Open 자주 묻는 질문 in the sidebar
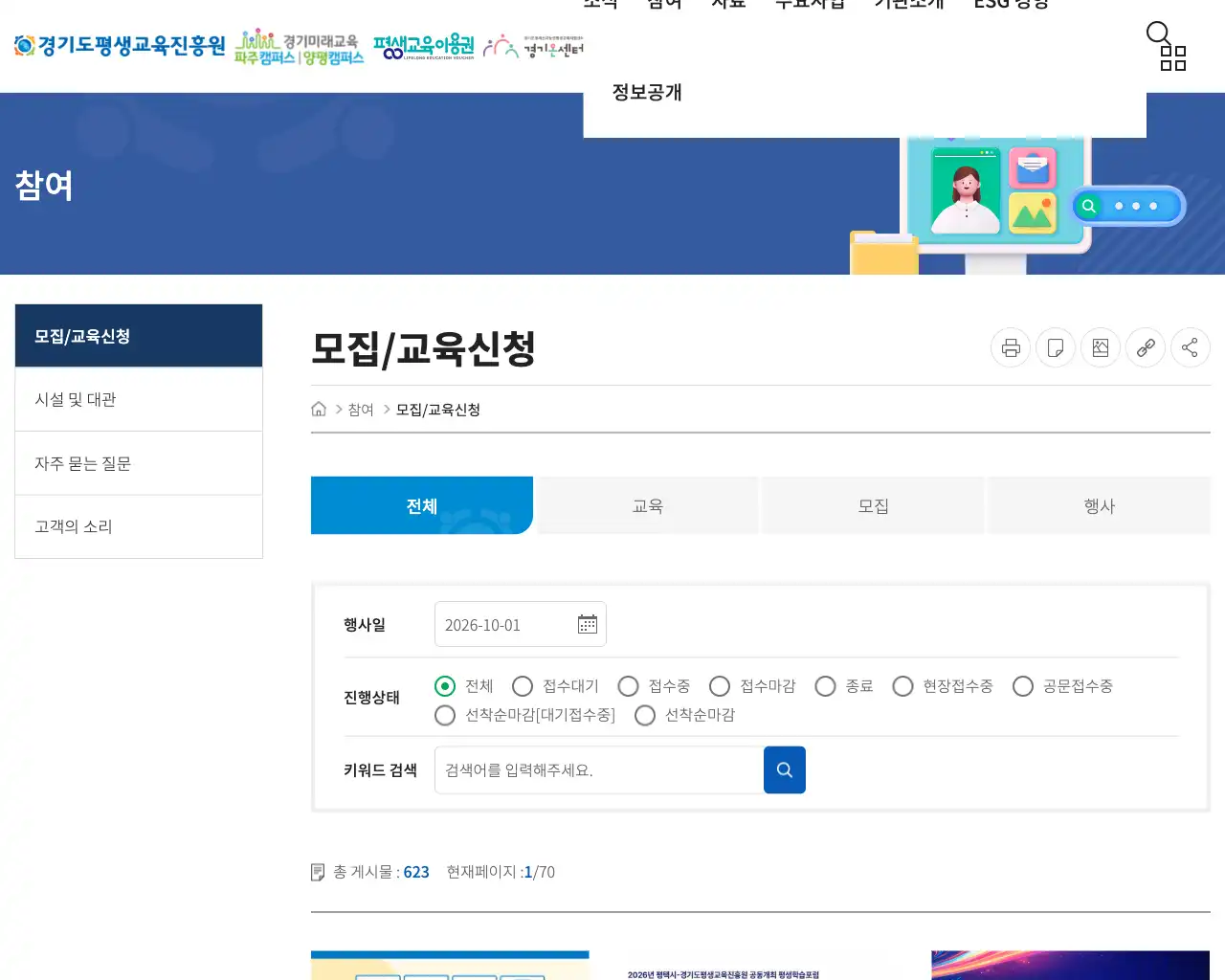This screenshot has width=1225, height=980. [139, 463]
